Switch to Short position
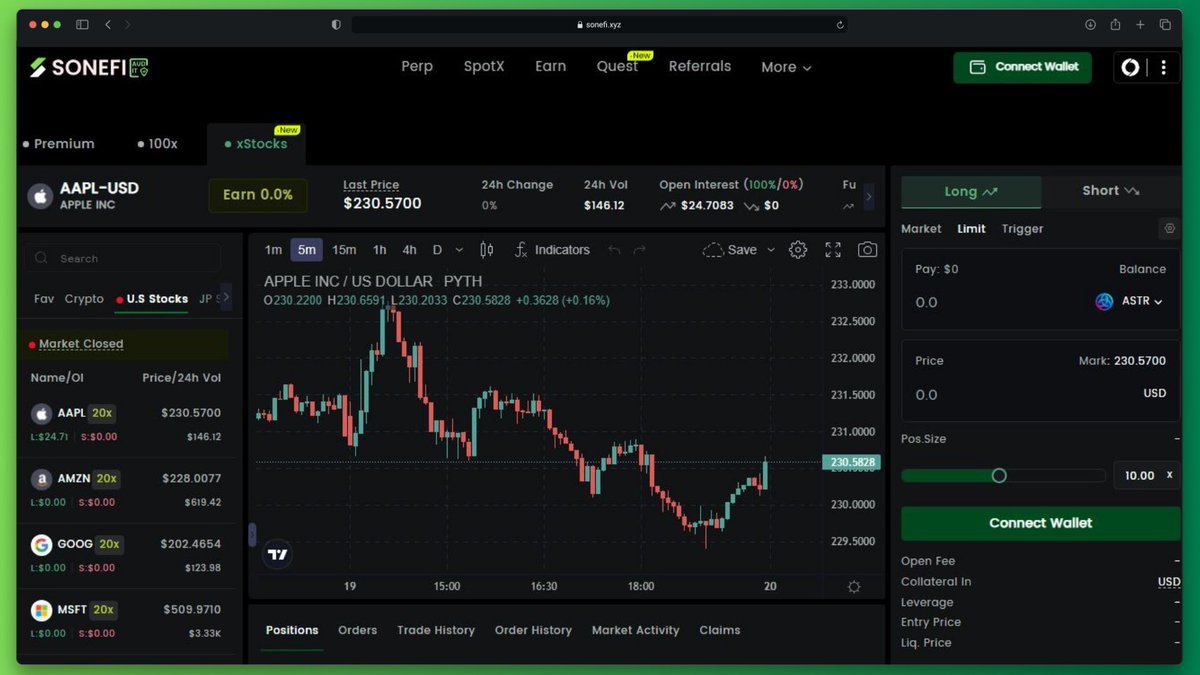Viewport: 1200px width, 675px height. coord(1111,191)
